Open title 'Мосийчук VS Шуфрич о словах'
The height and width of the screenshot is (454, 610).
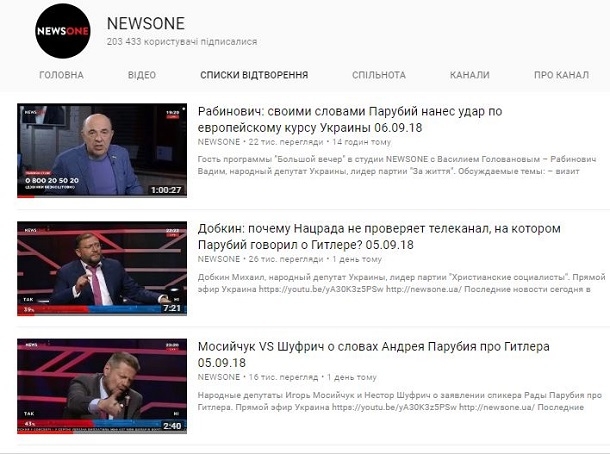(373, 354)
